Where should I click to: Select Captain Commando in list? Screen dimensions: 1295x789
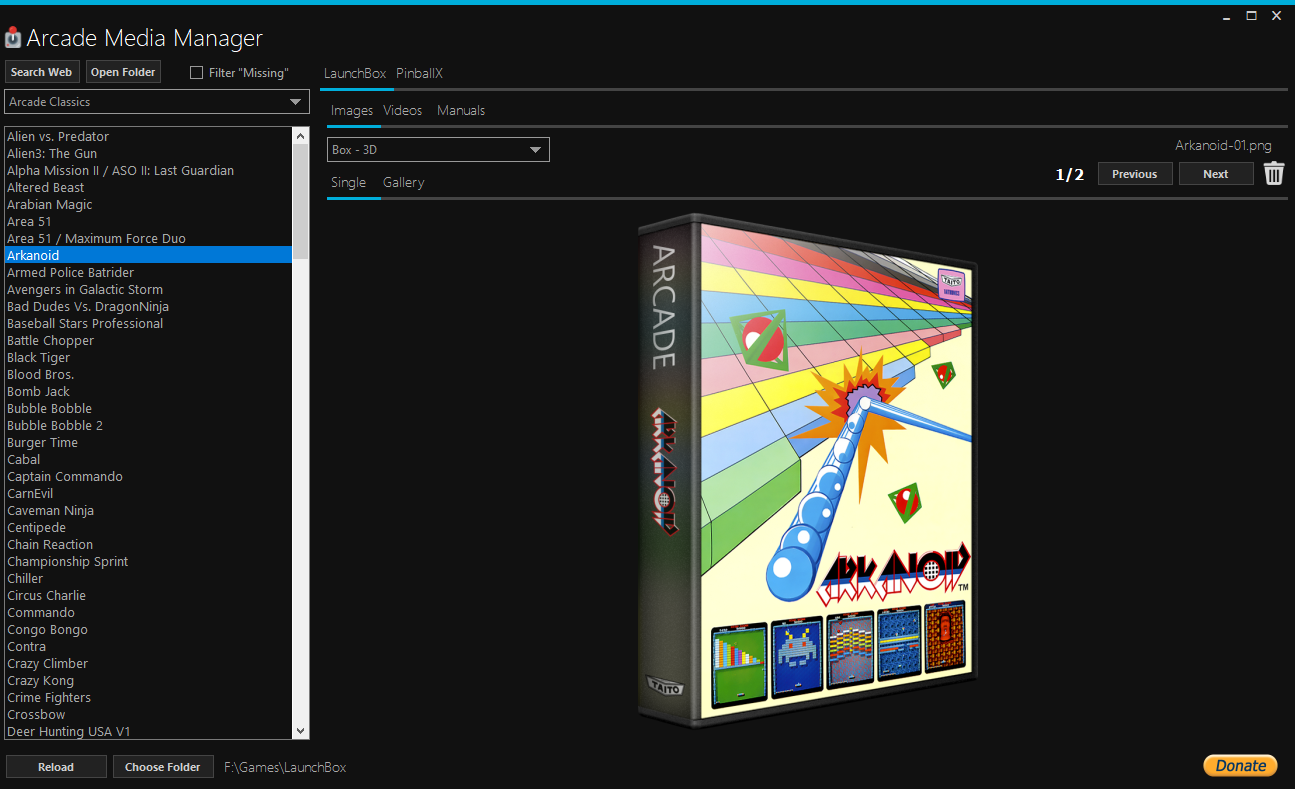point(149,477)
